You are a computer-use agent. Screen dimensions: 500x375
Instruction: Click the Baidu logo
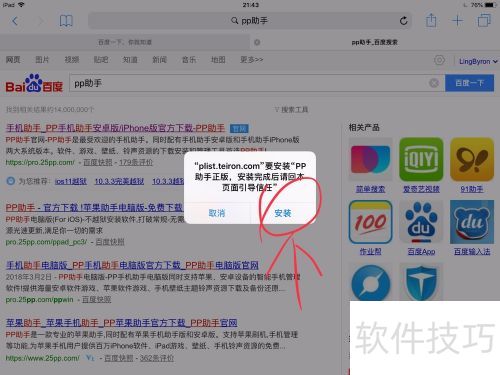pos(34,83)
